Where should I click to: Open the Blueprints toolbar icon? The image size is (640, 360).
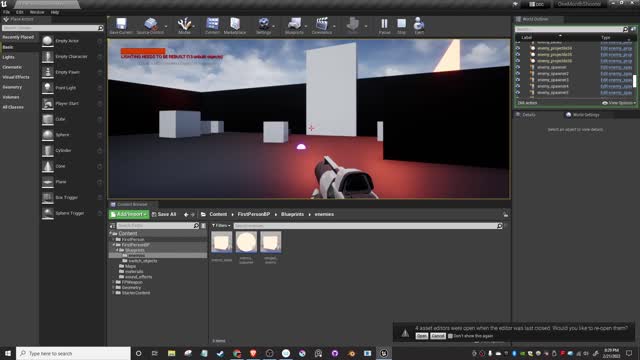[x=294, y=26]
